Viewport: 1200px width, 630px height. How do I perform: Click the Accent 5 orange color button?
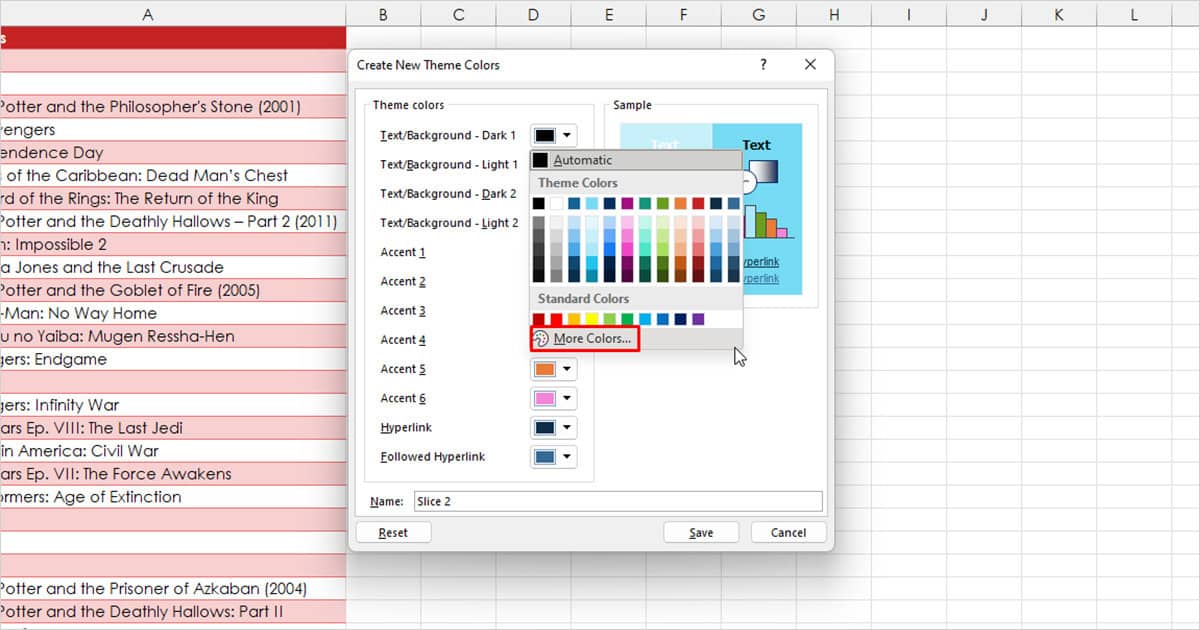tap(546, 369)
